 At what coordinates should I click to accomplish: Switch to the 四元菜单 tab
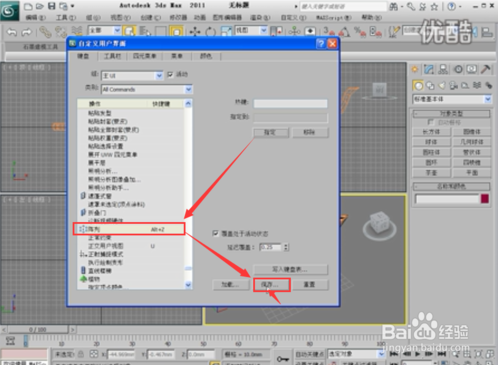coord(144,56)
